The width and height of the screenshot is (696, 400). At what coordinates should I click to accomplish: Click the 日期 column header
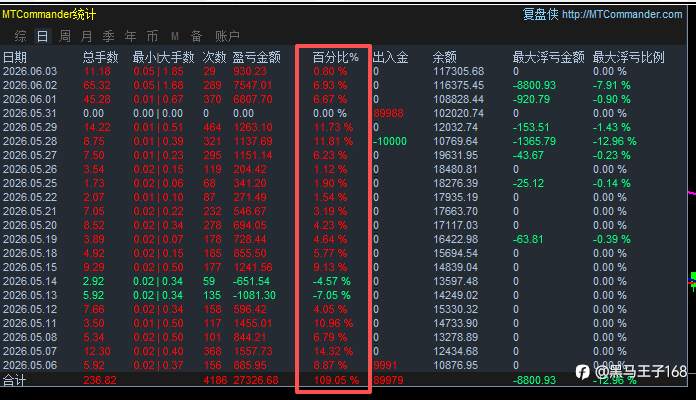click(x=15, y=57)
